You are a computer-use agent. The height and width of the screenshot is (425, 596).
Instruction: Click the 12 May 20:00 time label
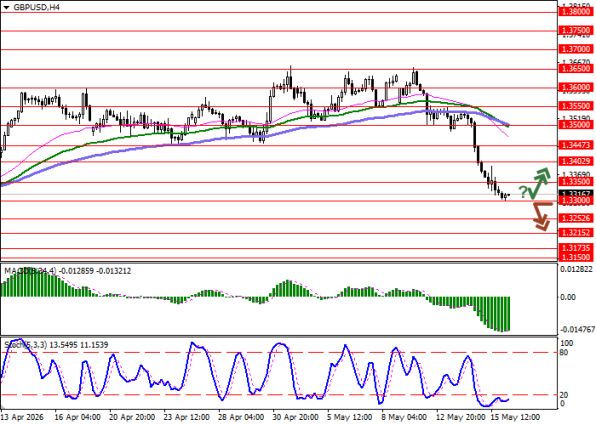(x=461, y=417)
